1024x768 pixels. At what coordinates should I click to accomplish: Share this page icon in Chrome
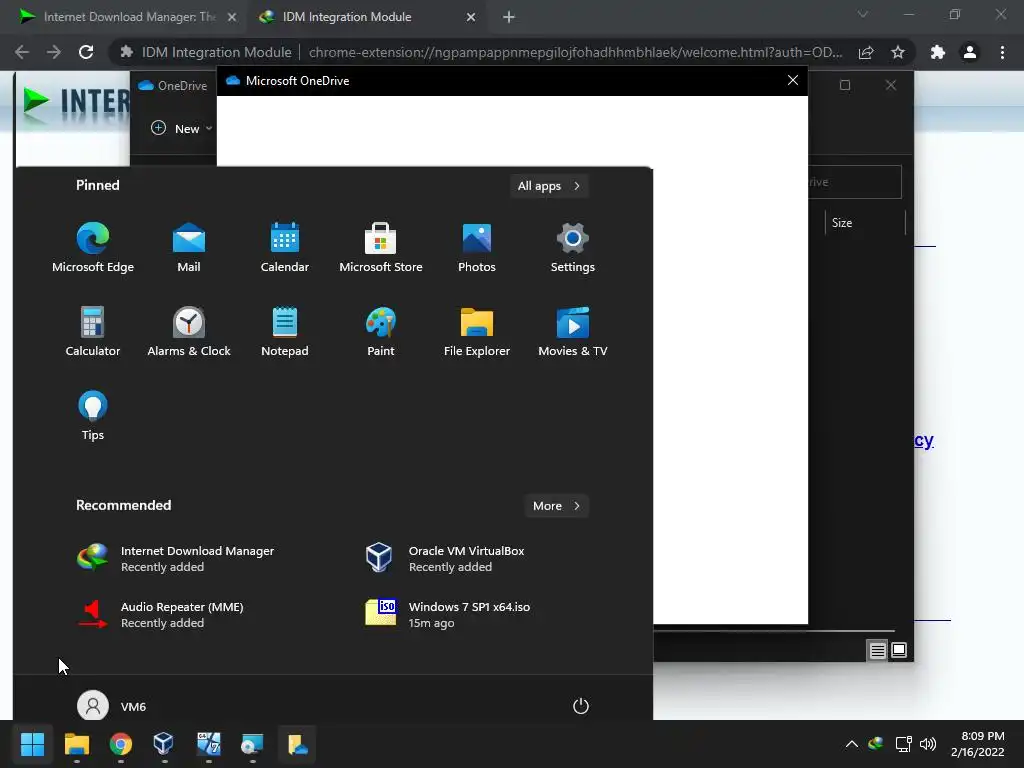866,52
